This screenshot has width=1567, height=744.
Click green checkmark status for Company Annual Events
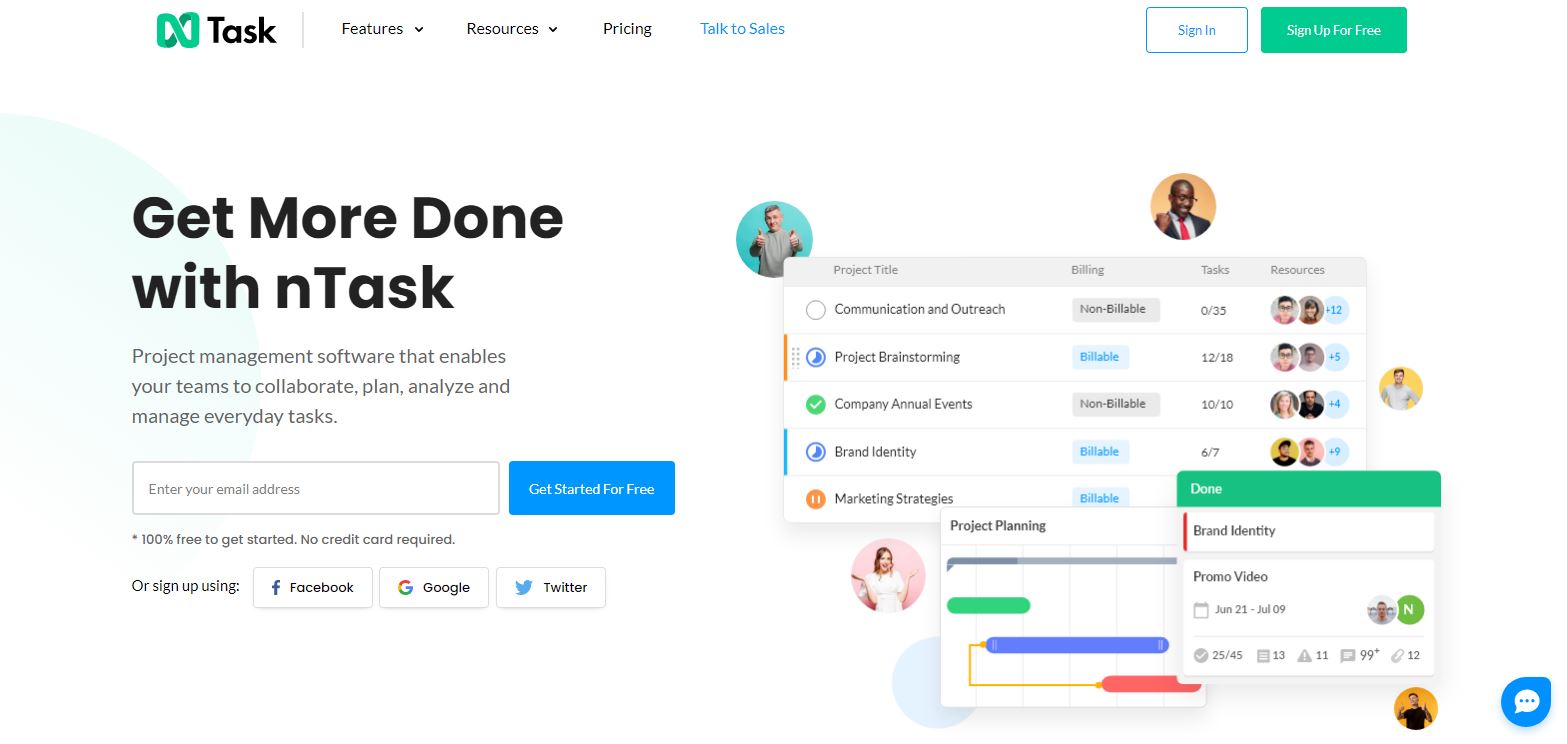click(816, 404)
